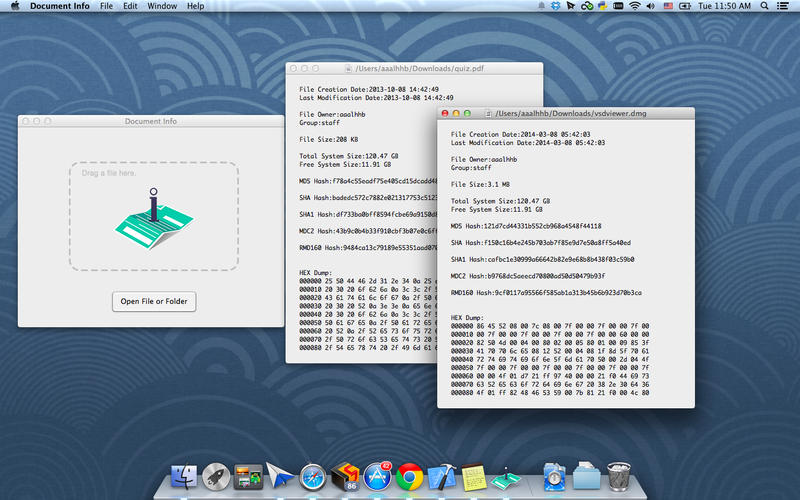Image resolution: width=800 pixels, height=500 pixels.
Task: Click File Owner line in vsdviewer window
Action: coord(484,159)
